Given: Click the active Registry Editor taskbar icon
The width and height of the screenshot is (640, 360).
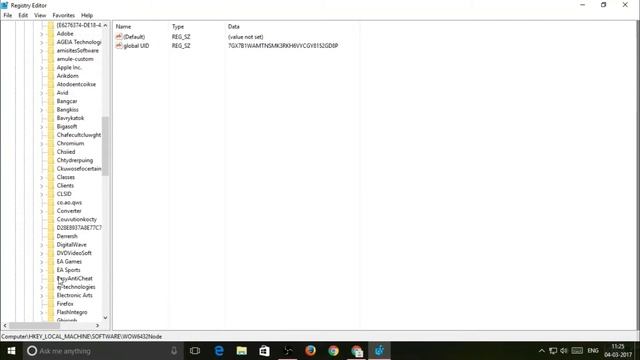Looking at the screenshot, I should click(x=380, y=351).
